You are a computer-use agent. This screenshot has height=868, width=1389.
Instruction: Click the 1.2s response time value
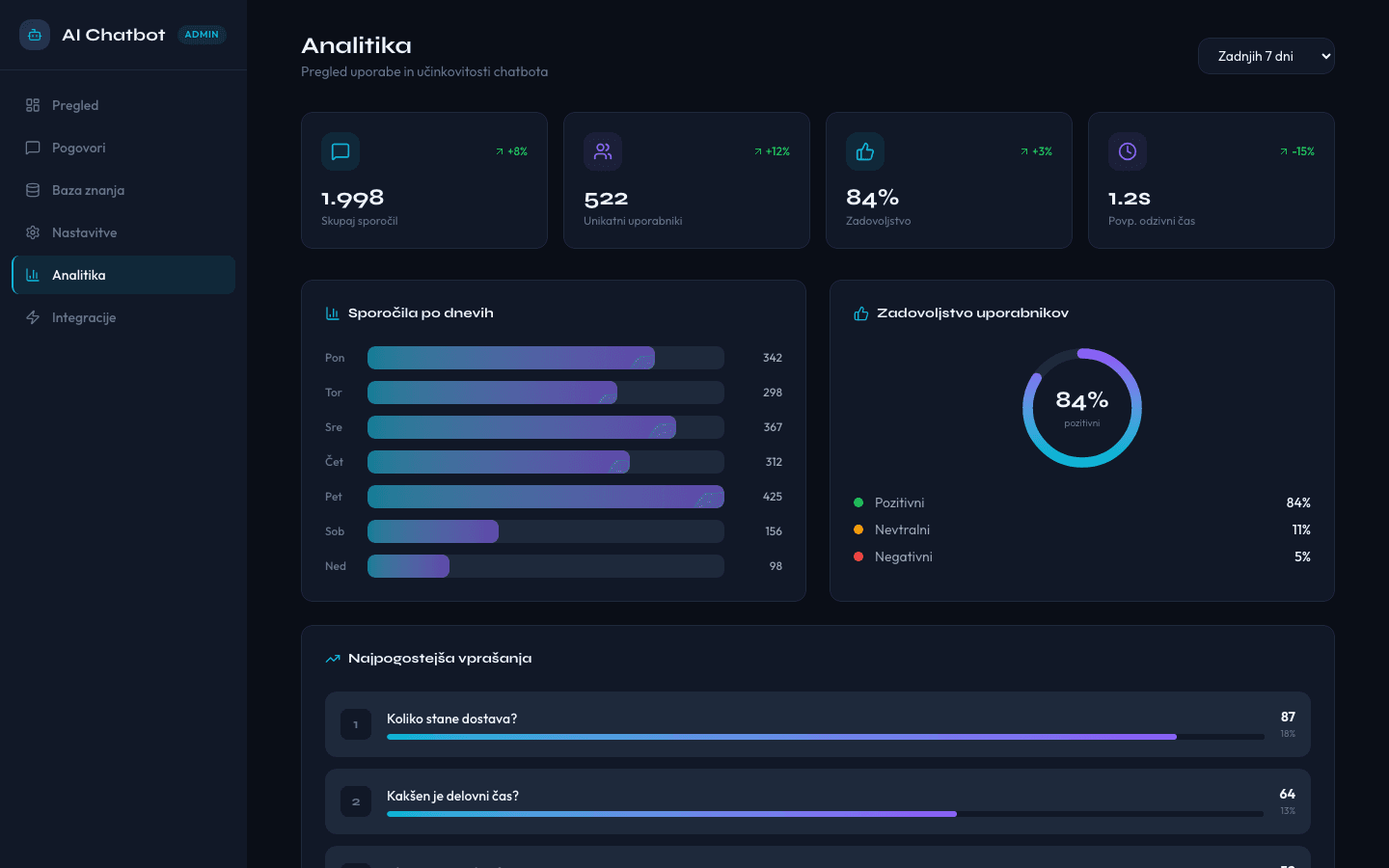coord(1130,199)
